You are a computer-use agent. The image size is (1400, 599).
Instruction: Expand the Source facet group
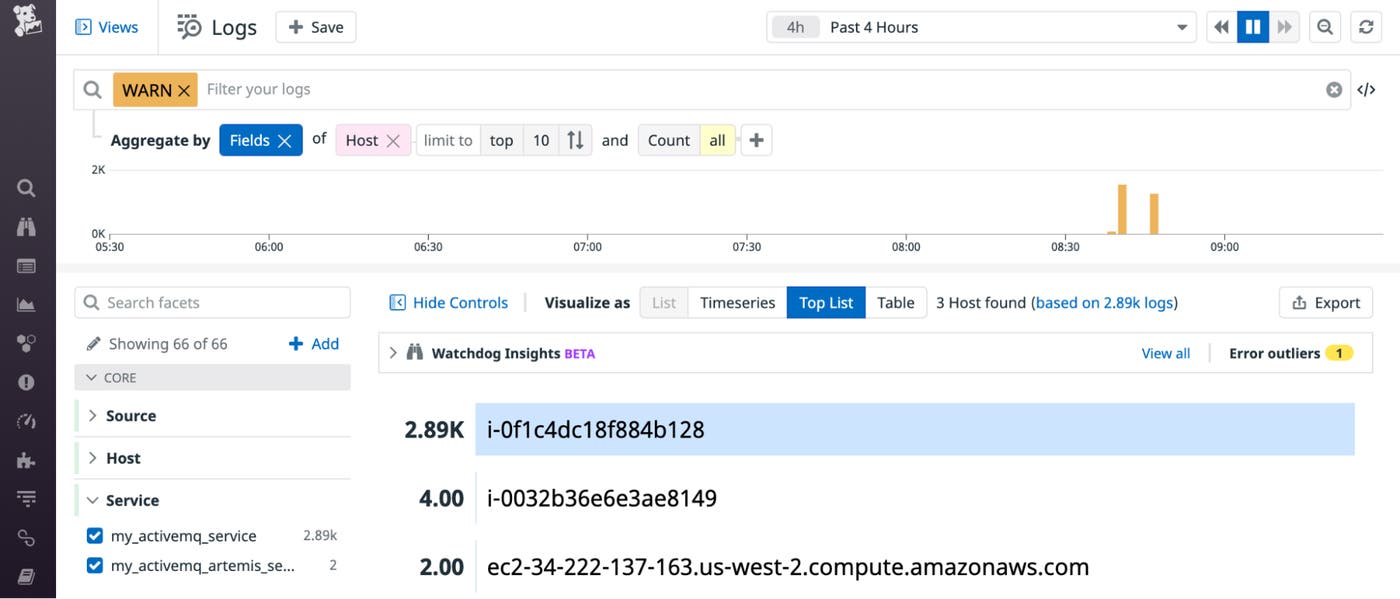[91, 415]
